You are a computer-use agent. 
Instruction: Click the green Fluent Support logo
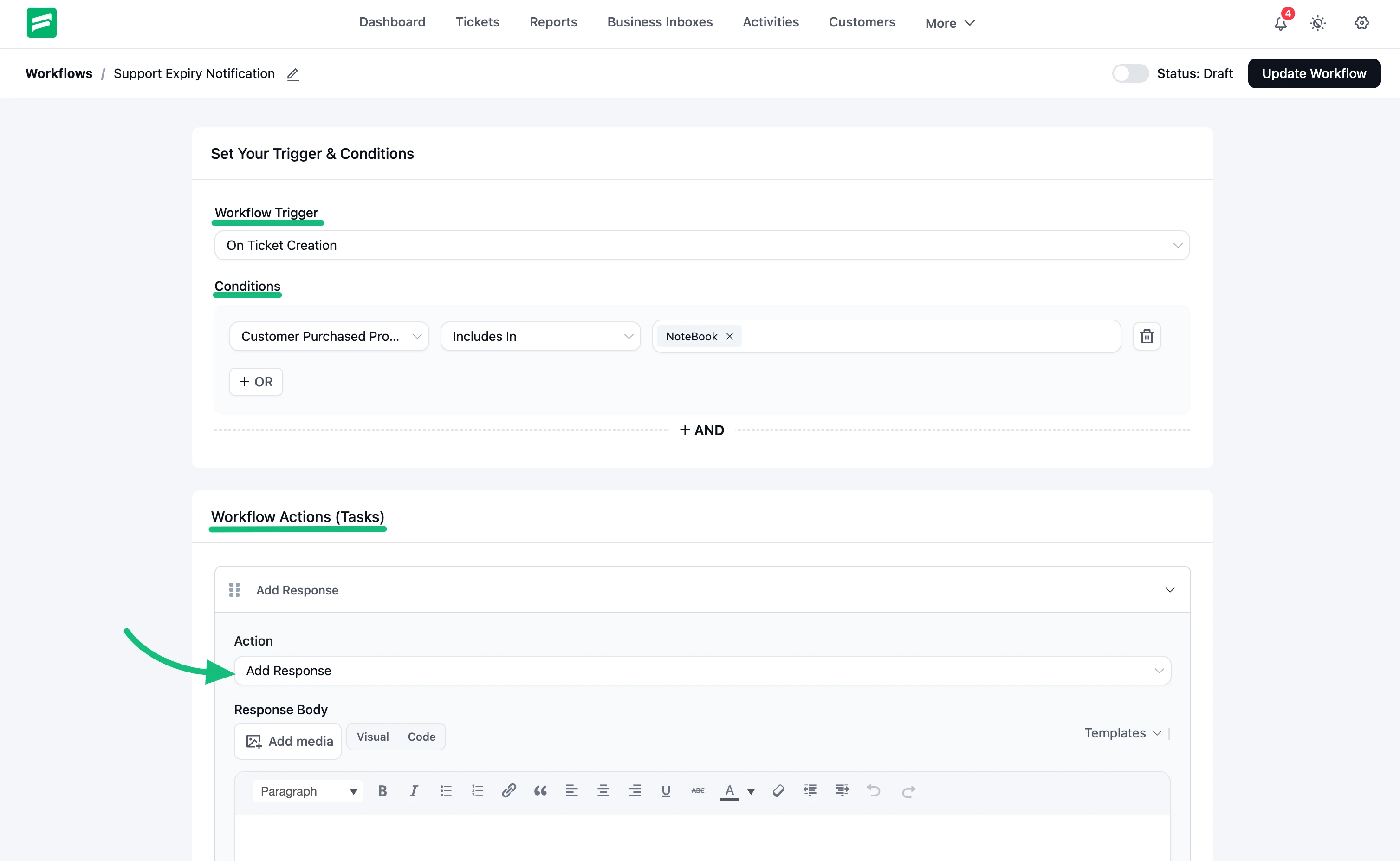click(x=41, y=23)
